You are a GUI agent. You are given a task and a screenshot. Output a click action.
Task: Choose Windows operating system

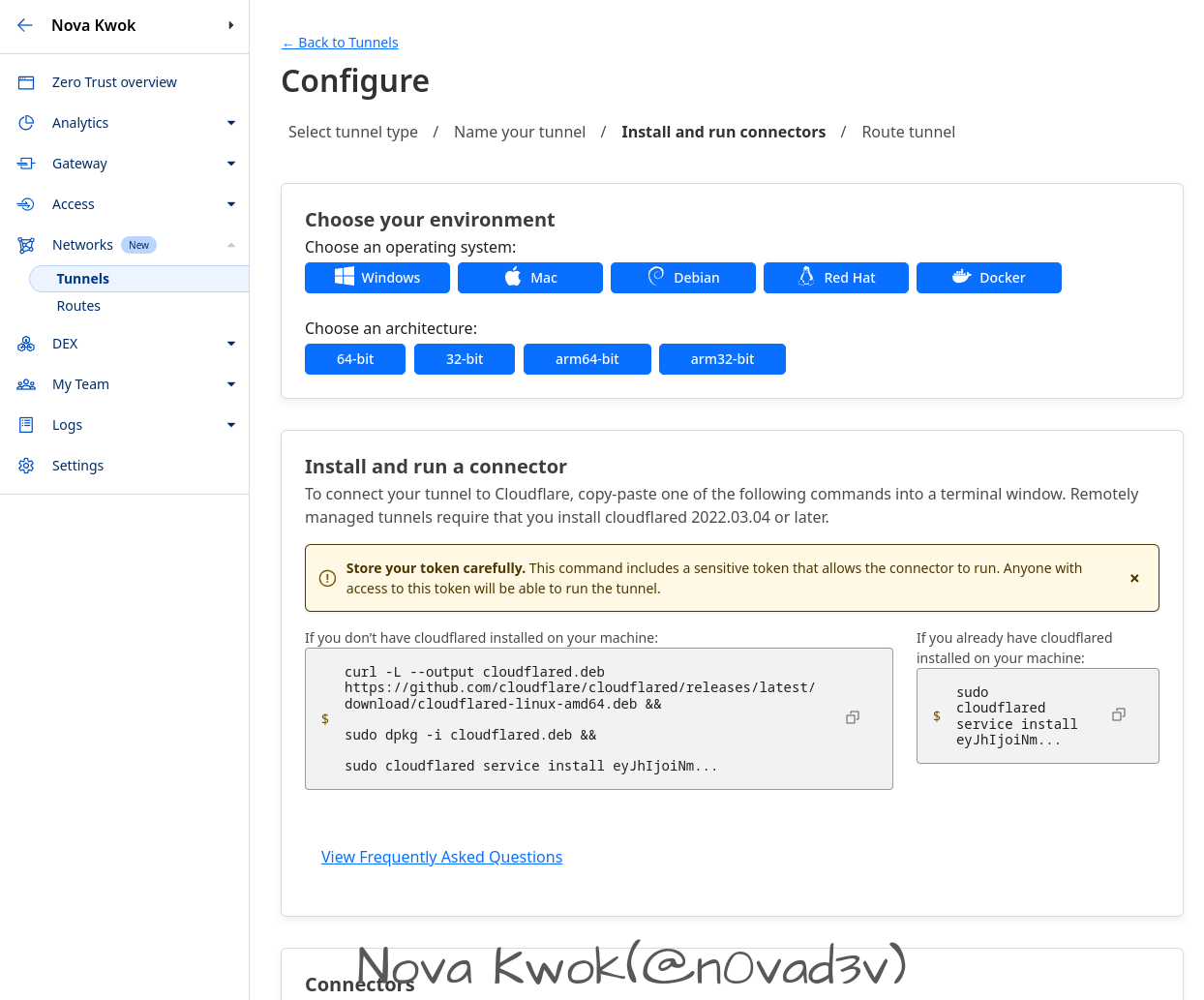pos(377,278)
